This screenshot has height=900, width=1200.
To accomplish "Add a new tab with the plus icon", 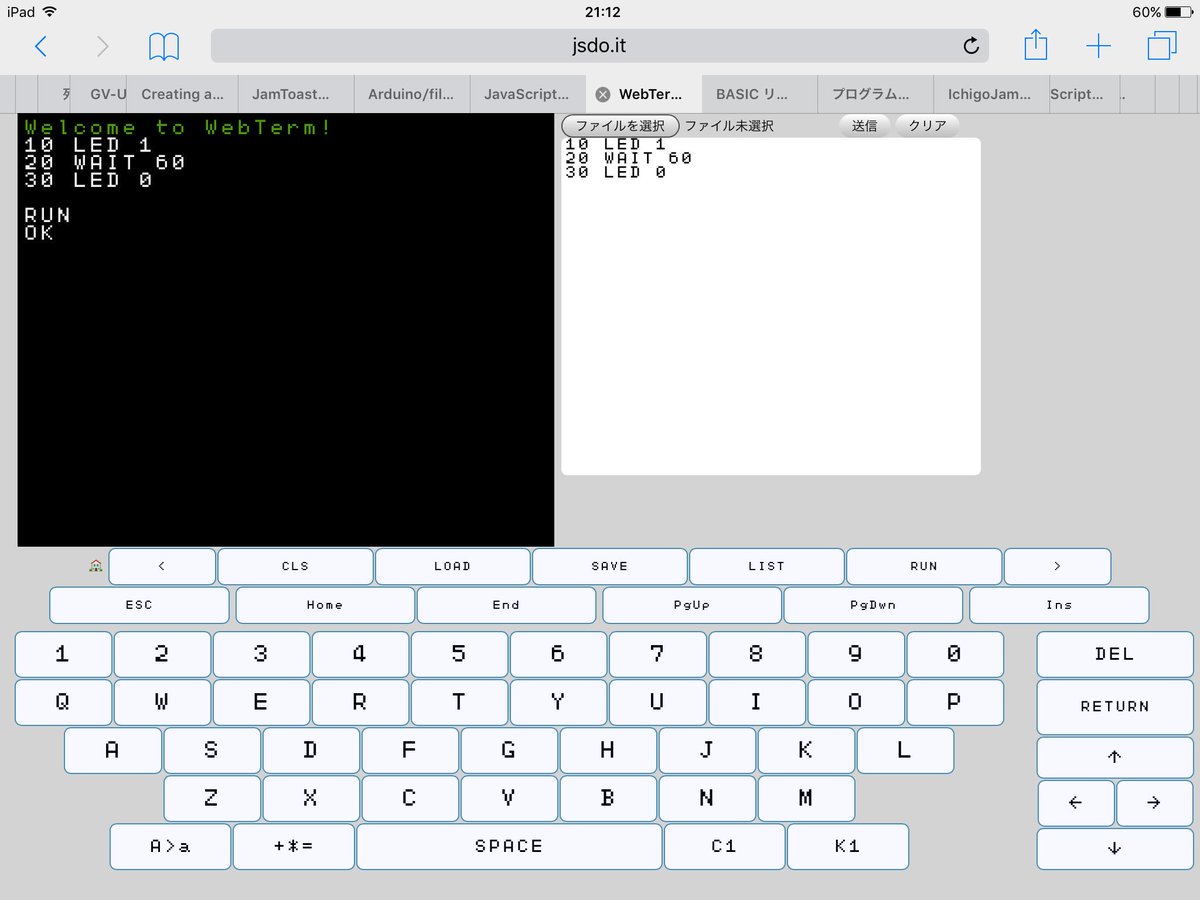I will click(1098, 46).
